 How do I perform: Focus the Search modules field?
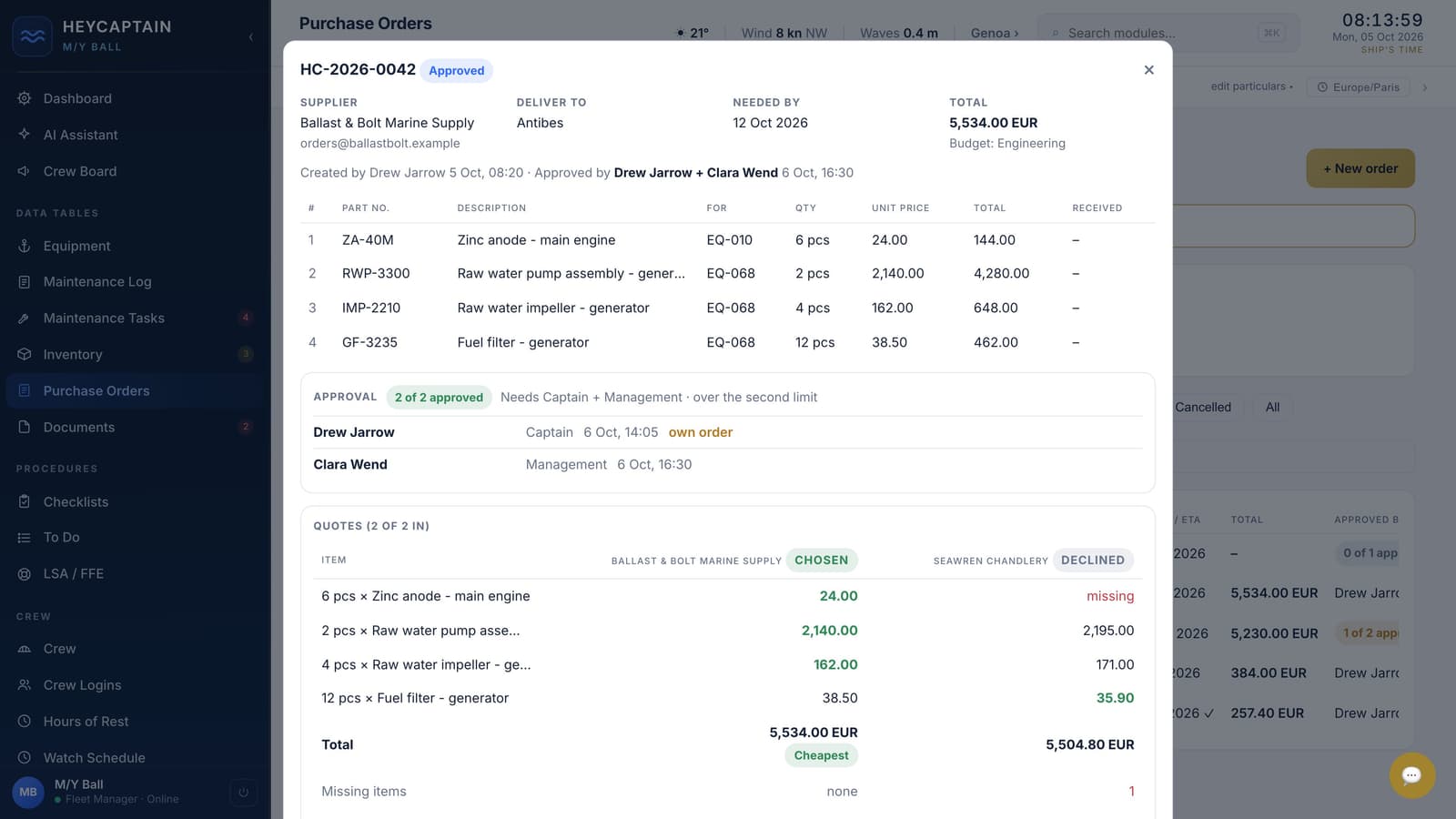click(x=1168, y=33)
